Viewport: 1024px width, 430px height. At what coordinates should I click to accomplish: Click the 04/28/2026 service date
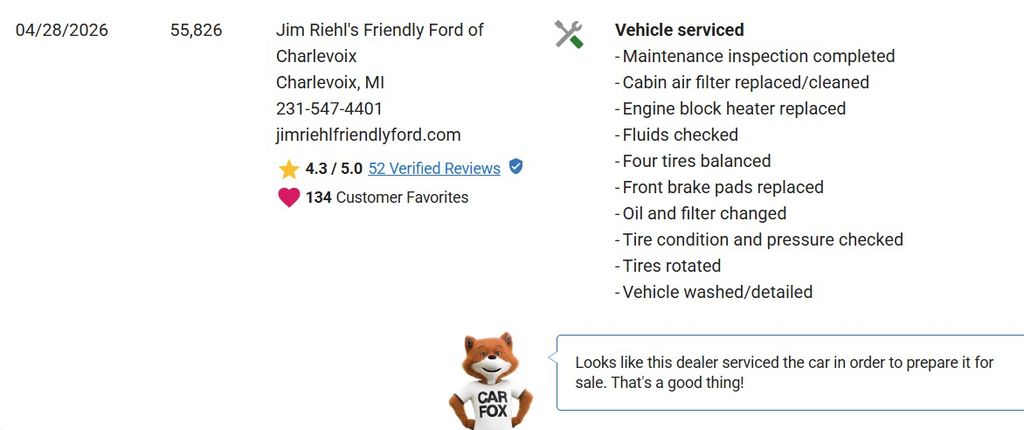62,30
